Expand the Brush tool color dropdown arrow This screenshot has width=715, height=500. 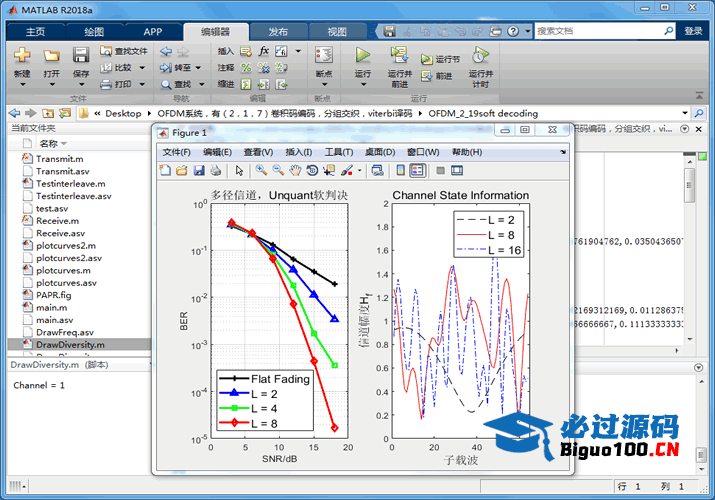click(x=360, y=171)
